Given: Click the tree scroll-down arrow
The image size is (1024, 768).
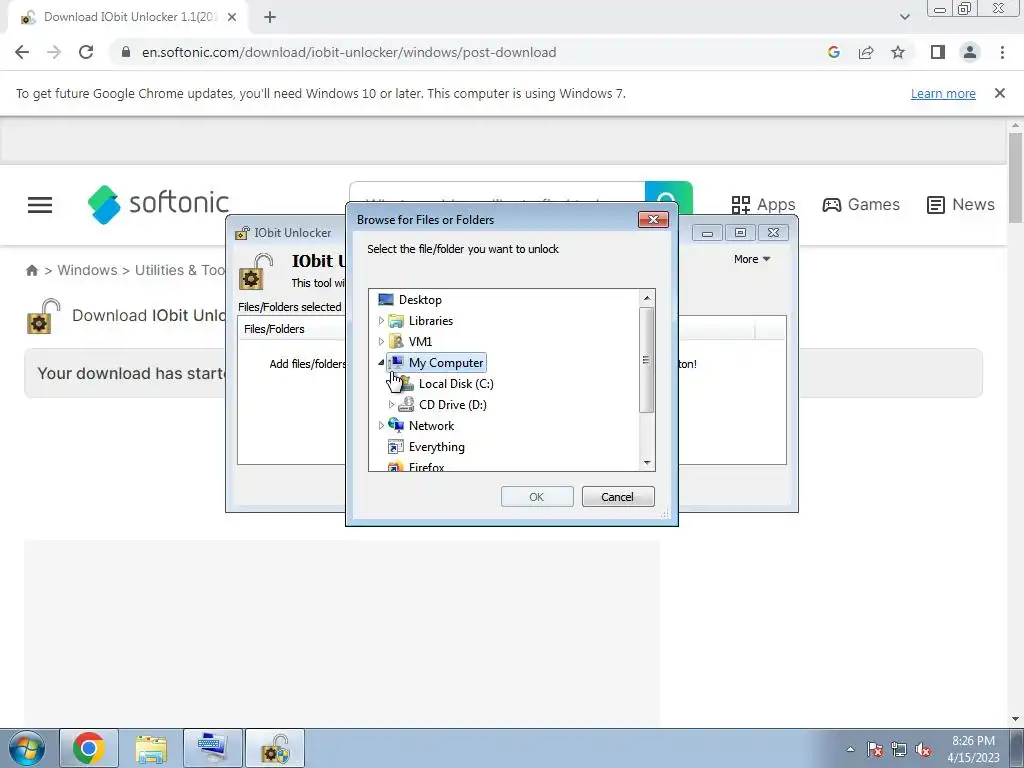Looking at the screenshot, I should [647, 462].
